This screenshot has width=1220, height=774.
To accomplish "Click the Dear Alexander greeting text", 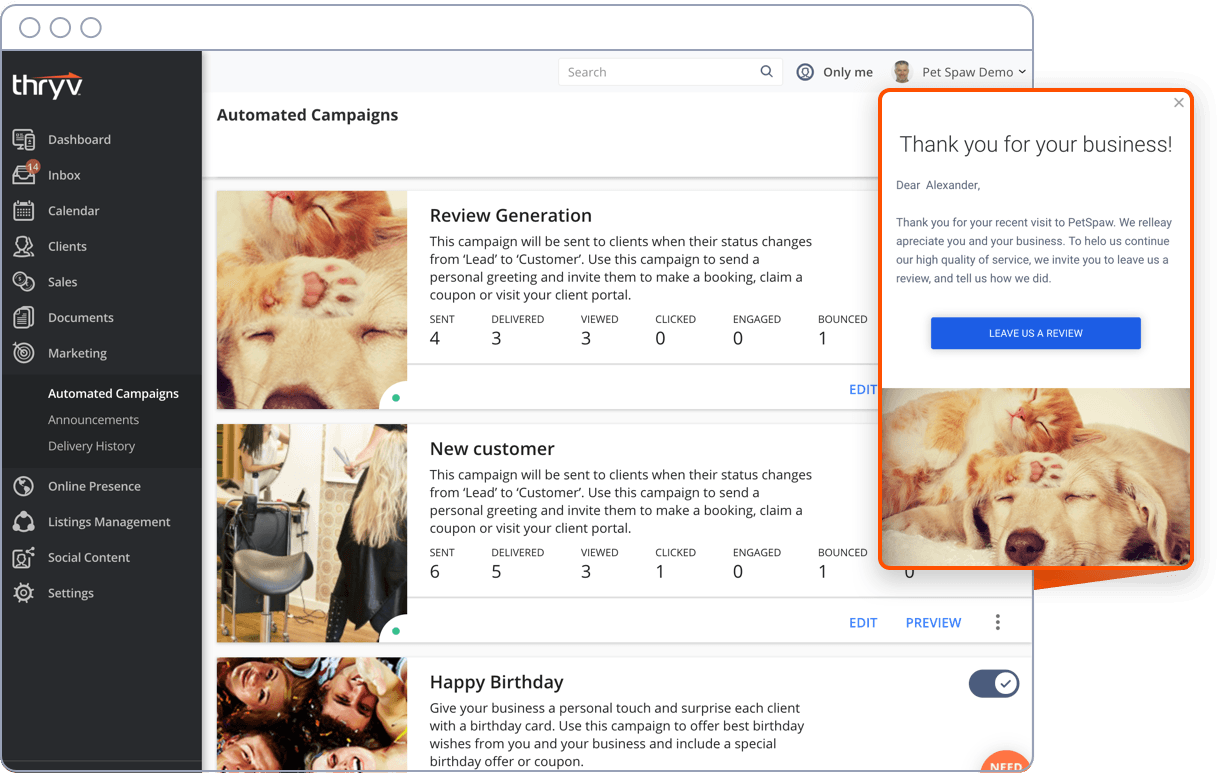I will pyautogui.click(x=938, y=185).
